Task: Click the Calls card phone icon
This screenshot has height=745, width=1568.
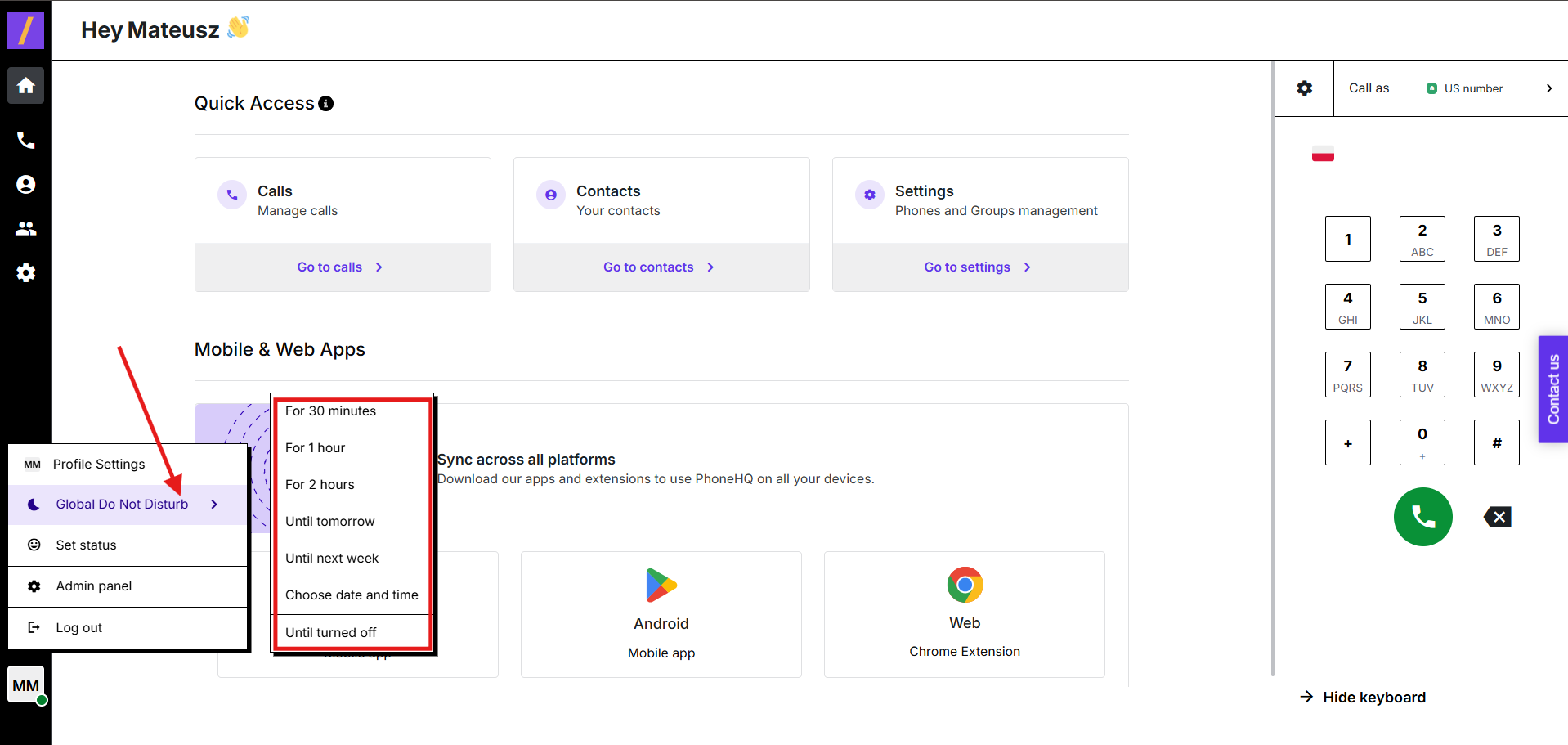Action: click(232, 195)
